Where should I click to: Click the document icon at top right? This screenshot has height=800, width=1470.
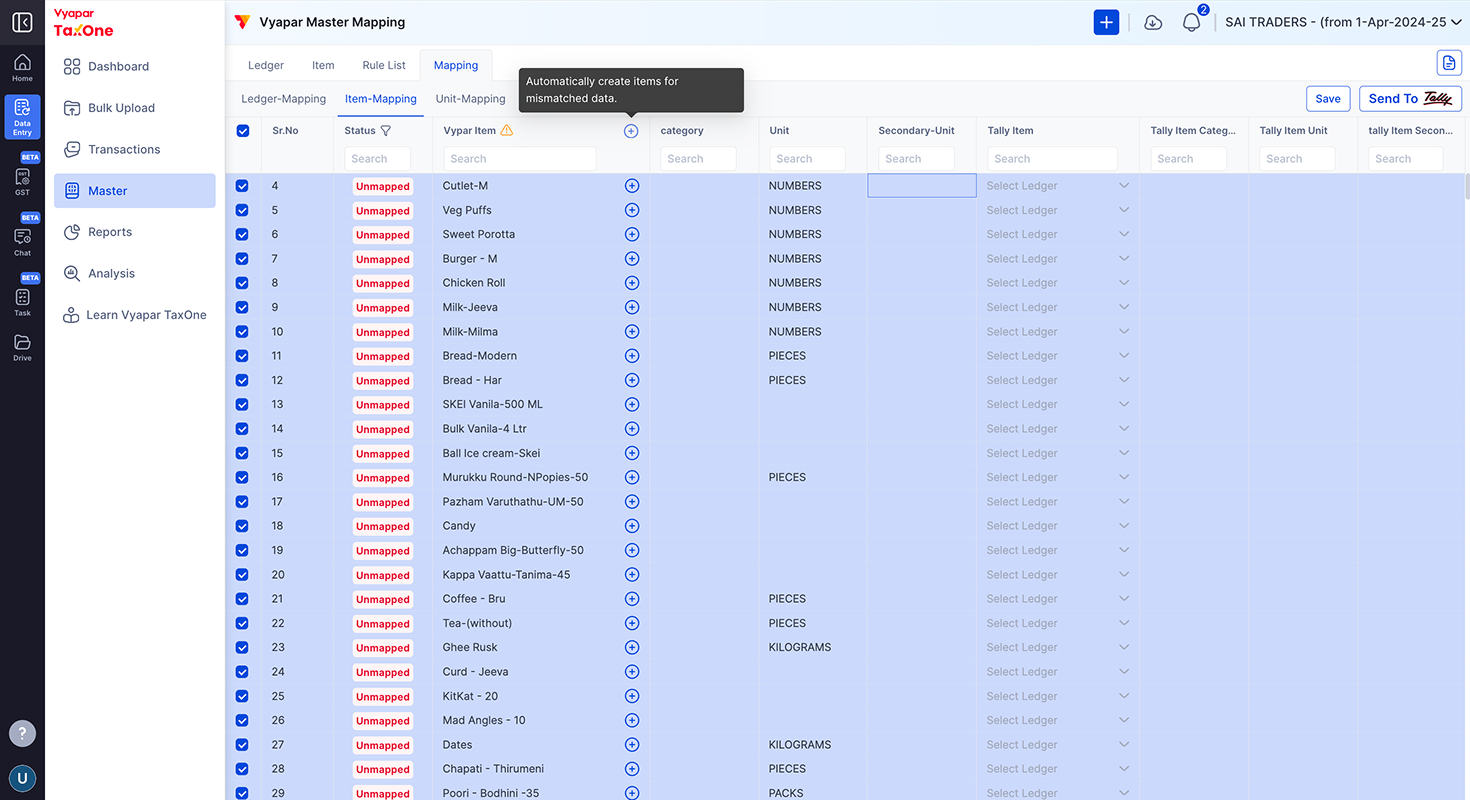click(x=1449, y=63)
